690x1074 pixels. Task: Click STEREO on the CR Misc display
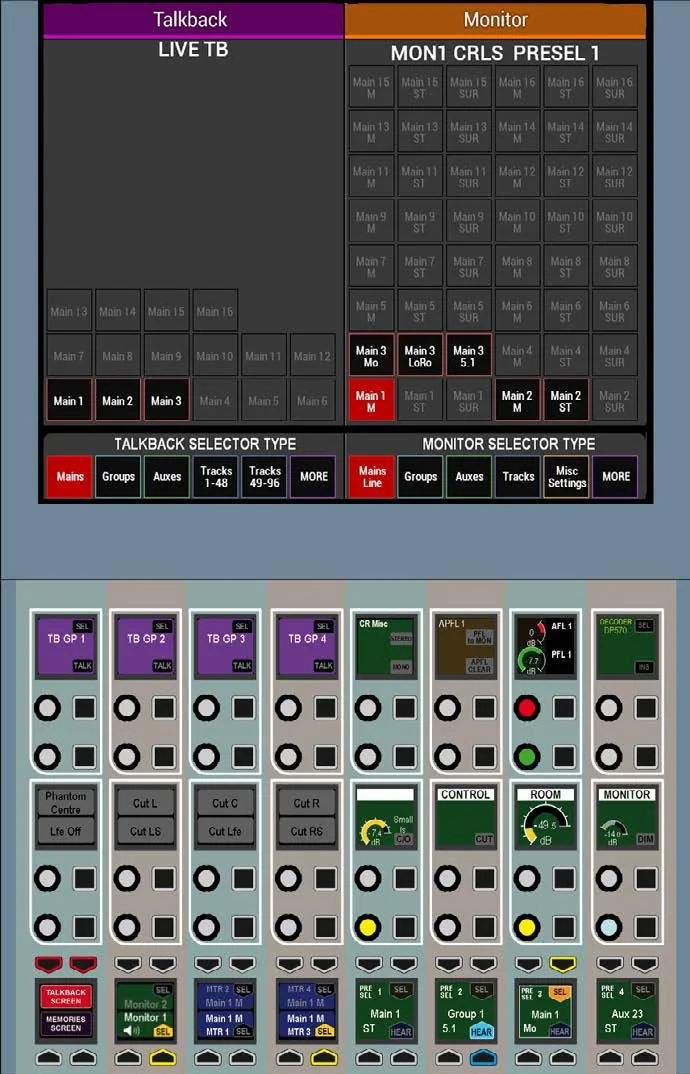[402, 638]
